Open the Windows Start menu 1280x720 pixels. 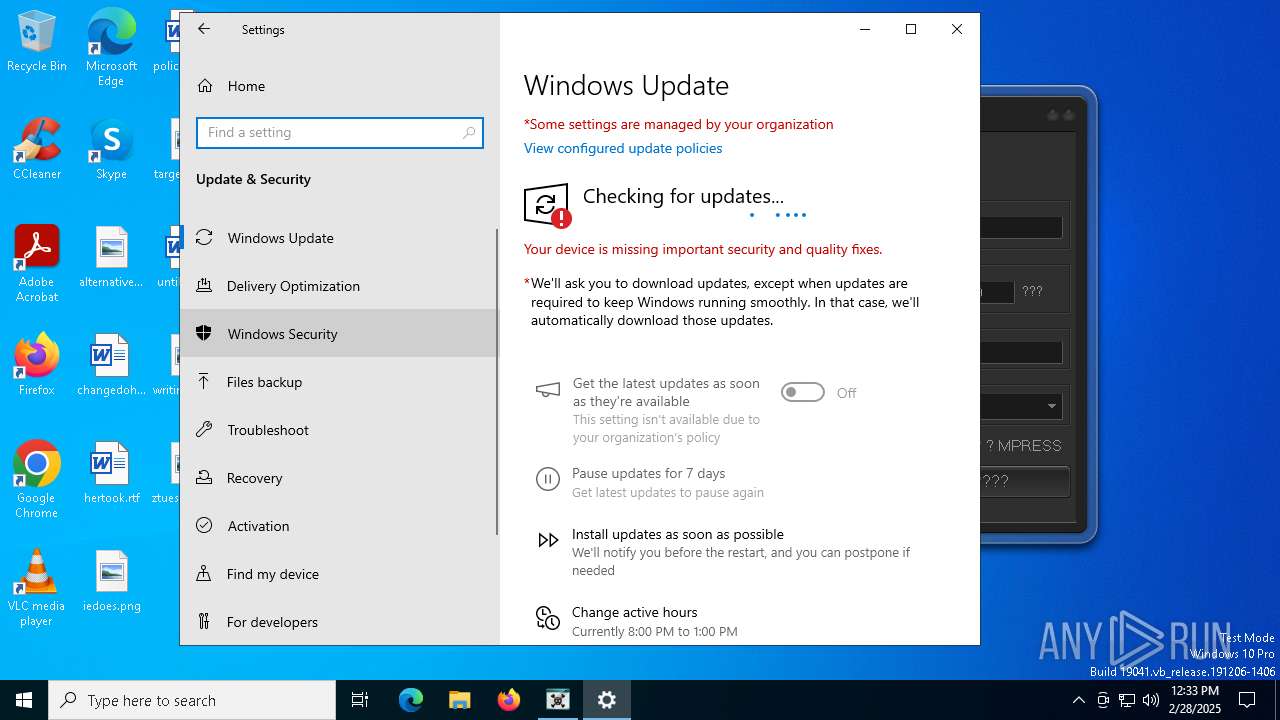pyautogui.click(x=24, y=700)
